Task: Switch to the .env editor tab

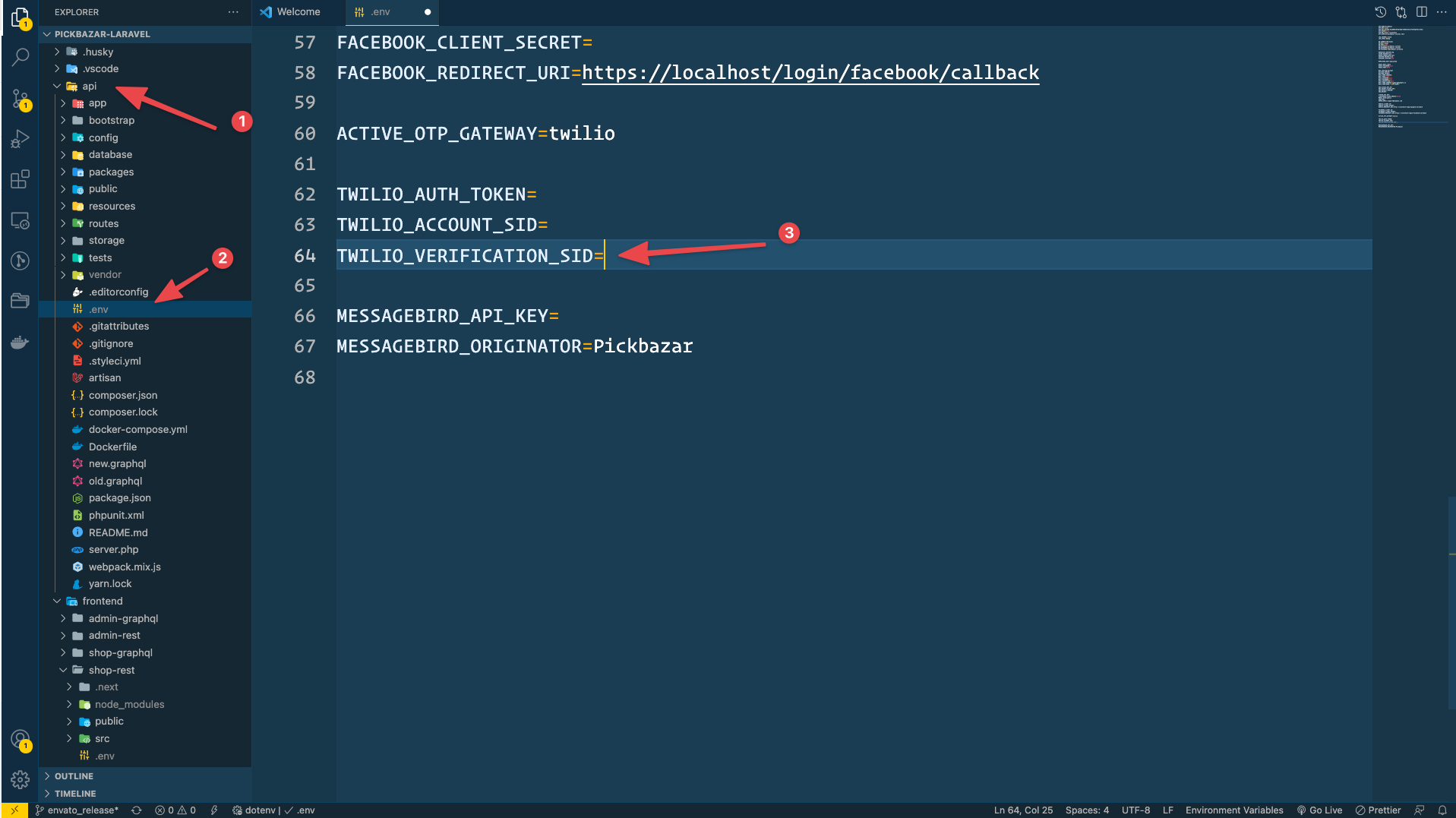Action: (x=391, y=12)
